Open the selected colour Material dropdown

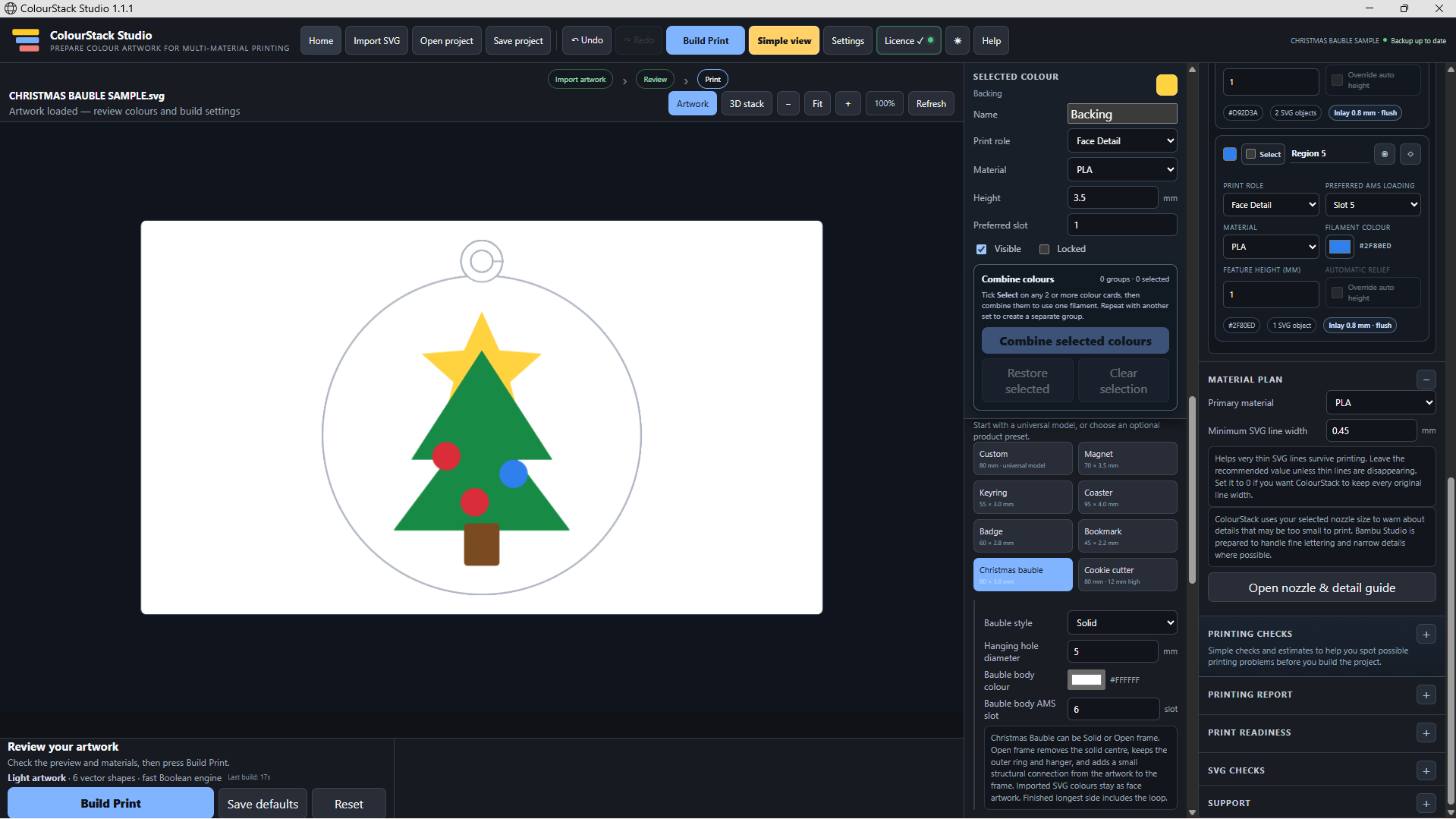point(1122,170)
